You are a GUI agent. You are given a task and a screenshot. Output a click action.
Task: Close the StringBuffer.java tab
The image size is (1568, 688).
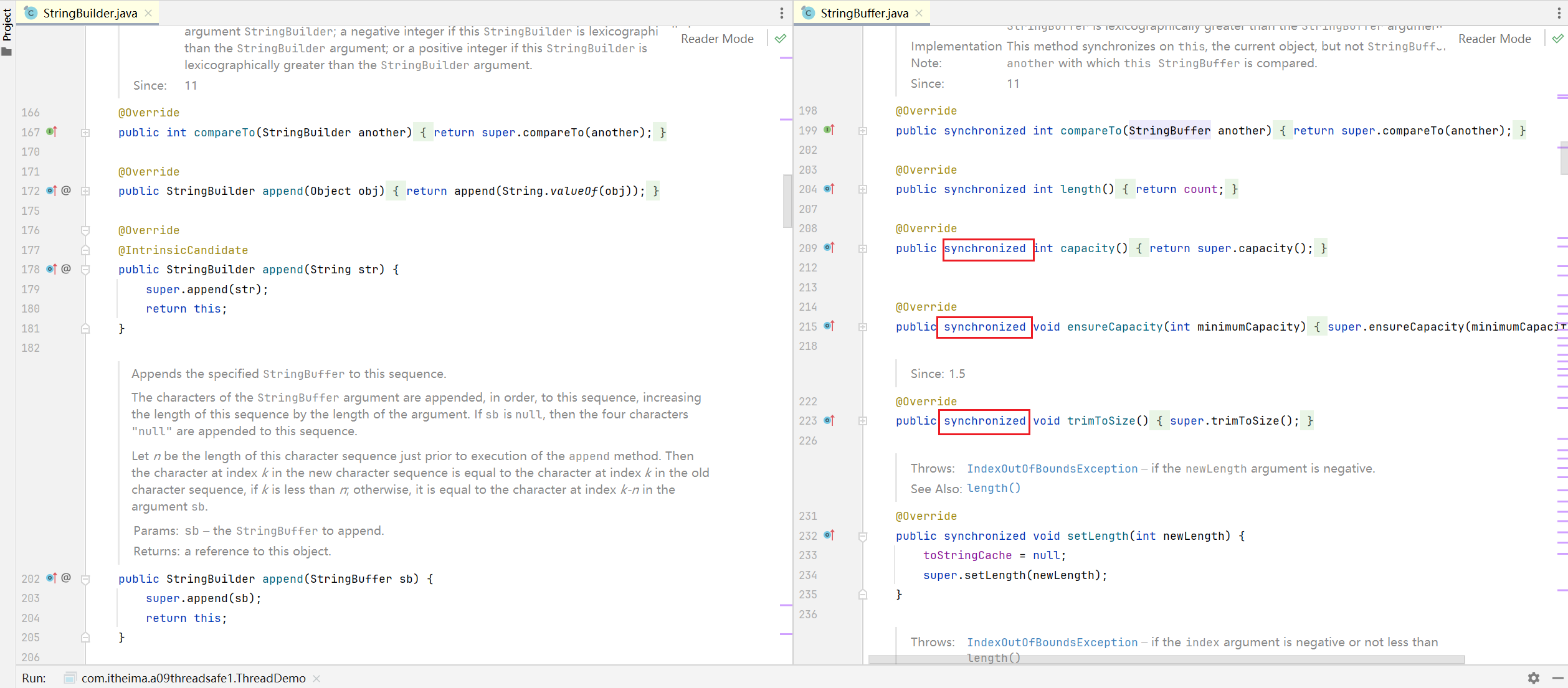pos(919,13)
